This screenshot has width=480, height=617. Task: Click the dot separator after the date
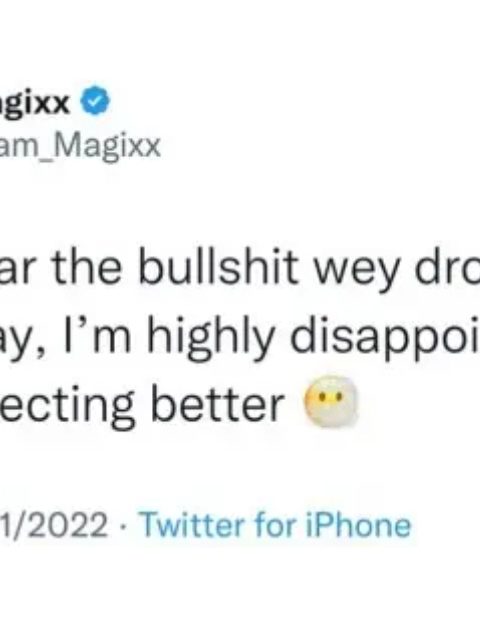124,526
